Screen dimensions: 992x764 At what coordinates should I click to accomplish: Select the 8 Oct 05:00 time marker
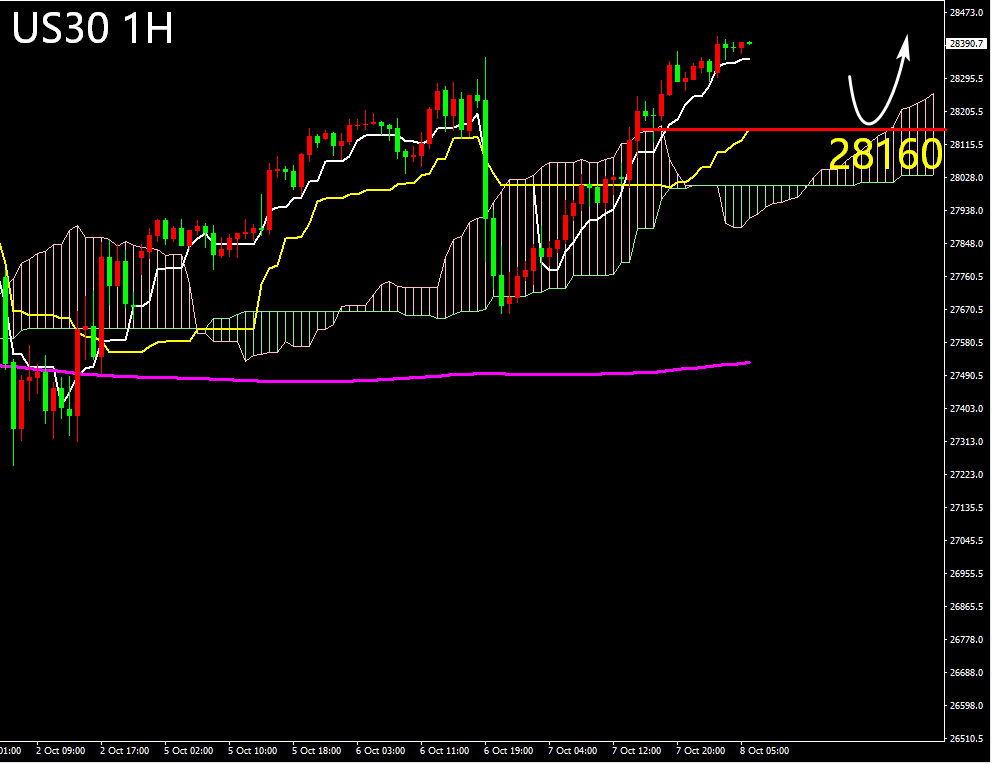(764, 750)
